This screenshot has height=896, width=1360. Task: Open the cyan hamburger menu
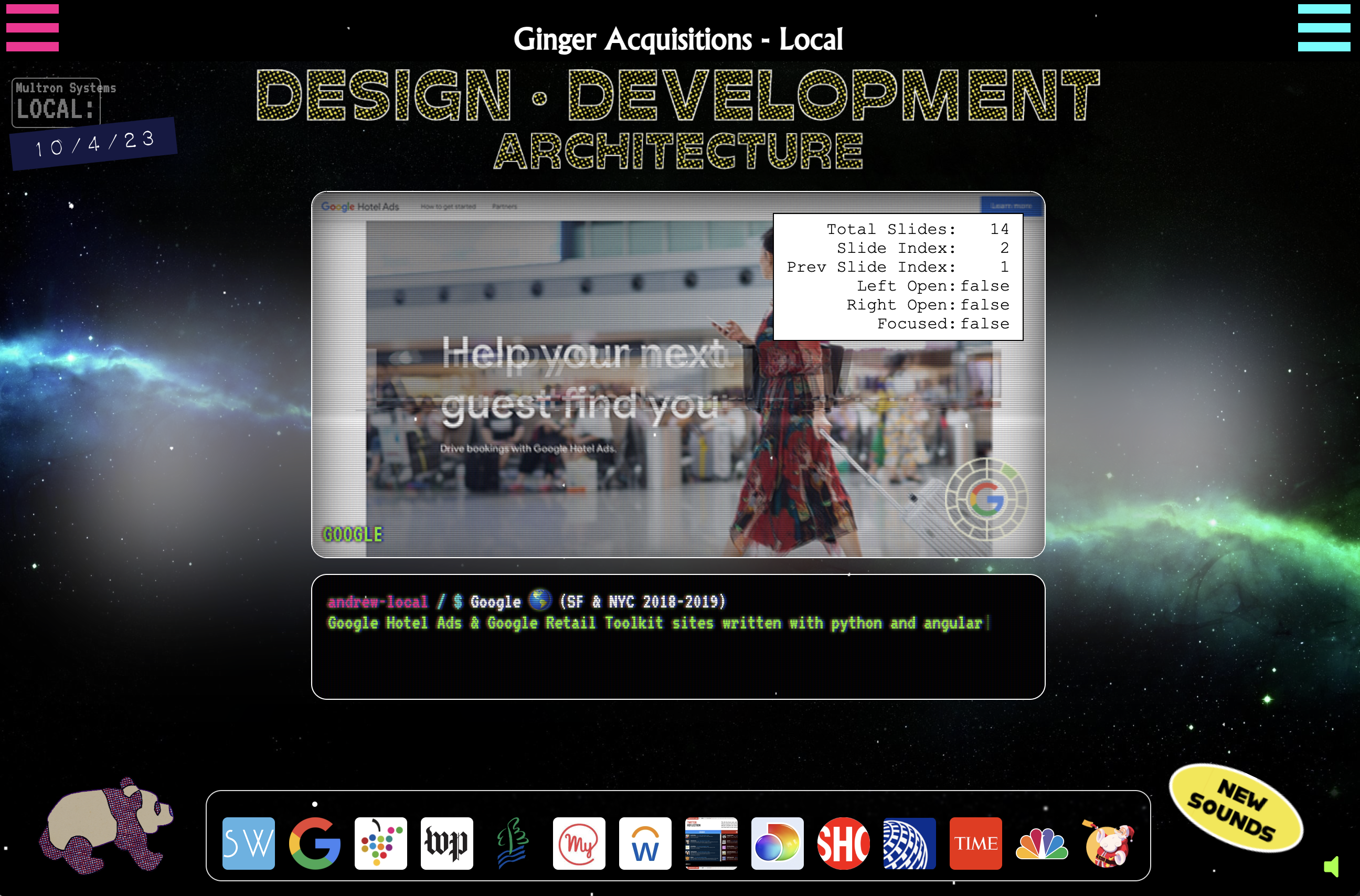1323,27
